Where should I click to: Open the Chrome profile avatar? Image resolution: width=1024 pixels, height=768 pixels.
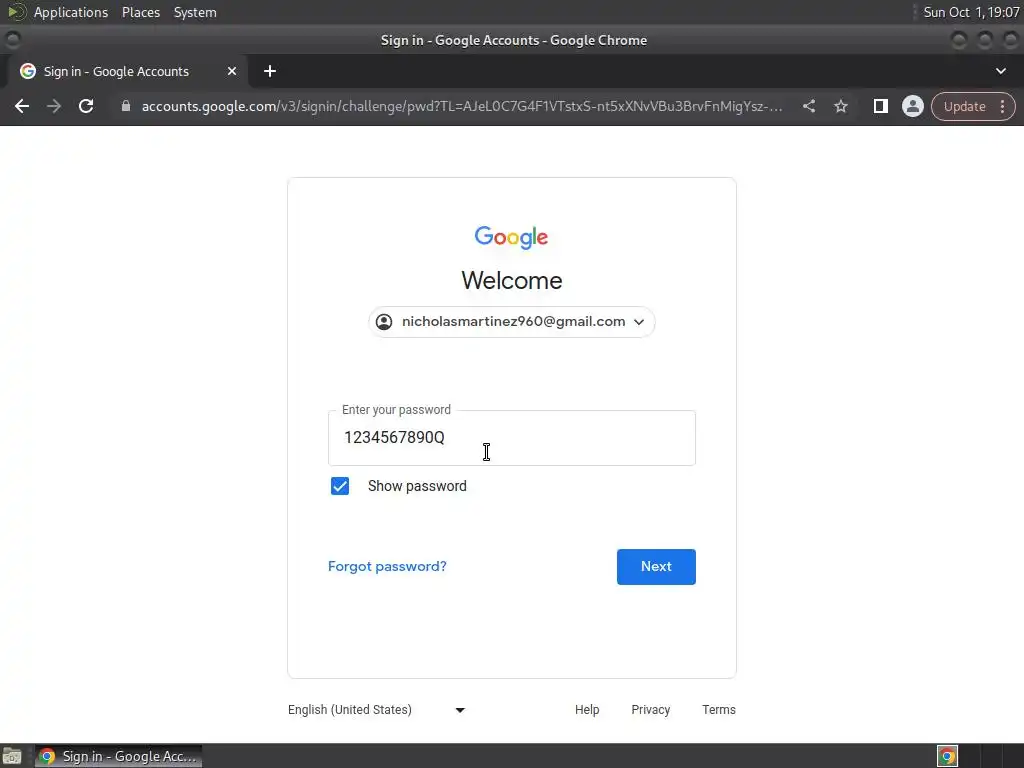[912, 106]
